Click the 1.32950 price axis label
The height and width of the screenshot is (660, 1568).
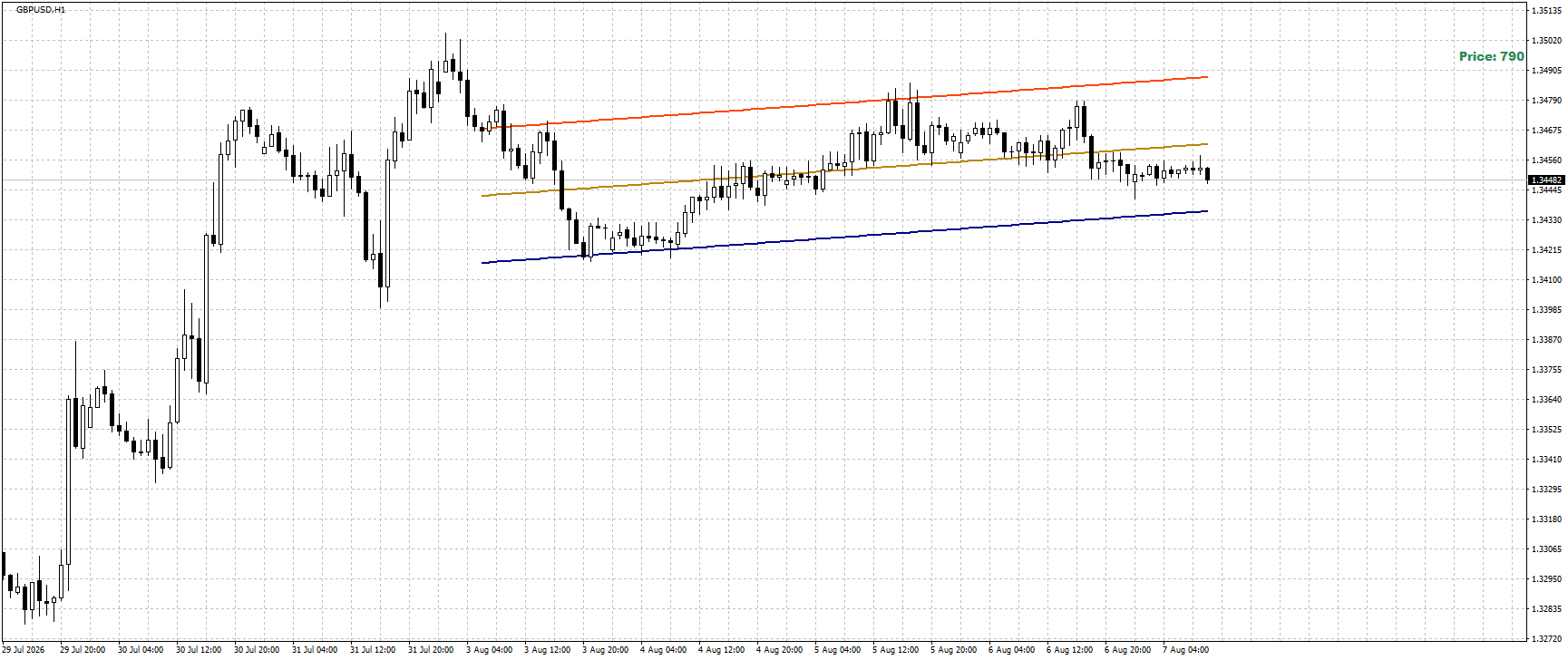click(1546, 579)
